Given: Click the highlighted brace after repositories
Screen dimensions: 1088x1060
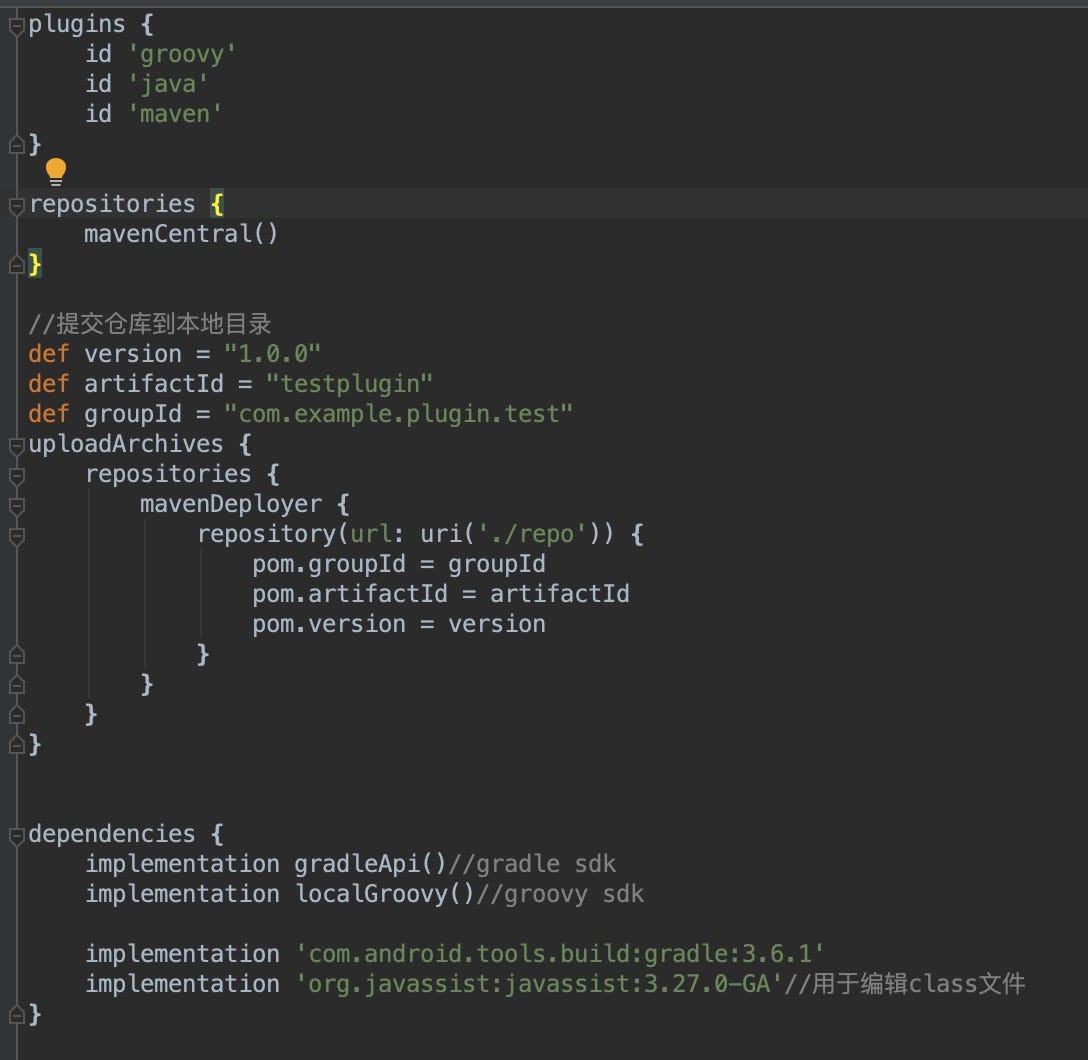Looking at the screenshot, I should click(219, 203).
